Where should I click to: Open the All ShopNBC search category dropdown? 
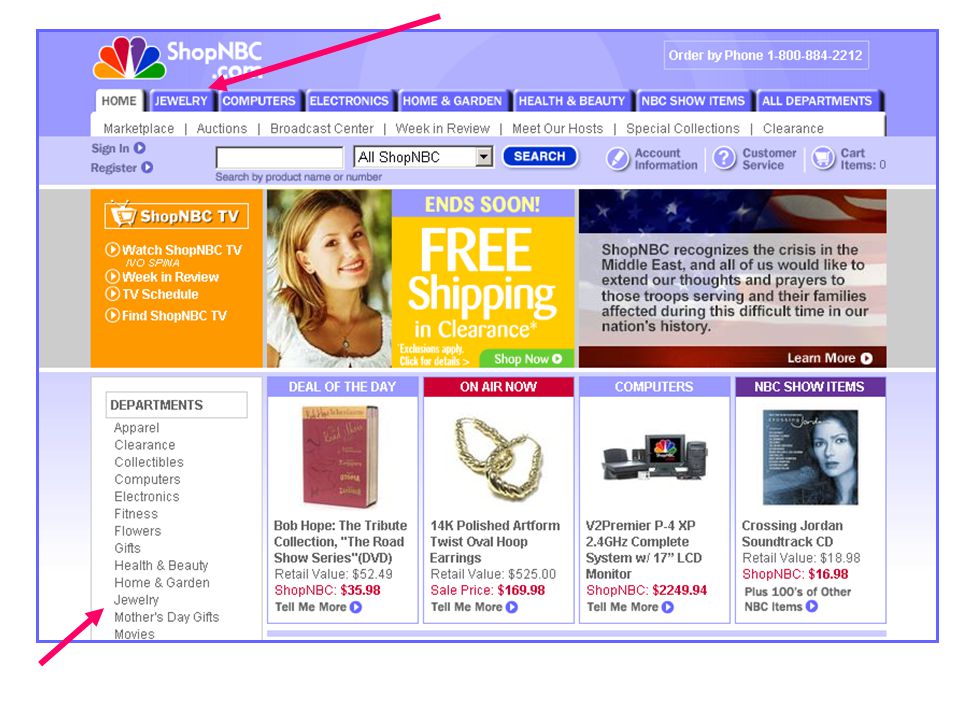[x=484, y=157]
